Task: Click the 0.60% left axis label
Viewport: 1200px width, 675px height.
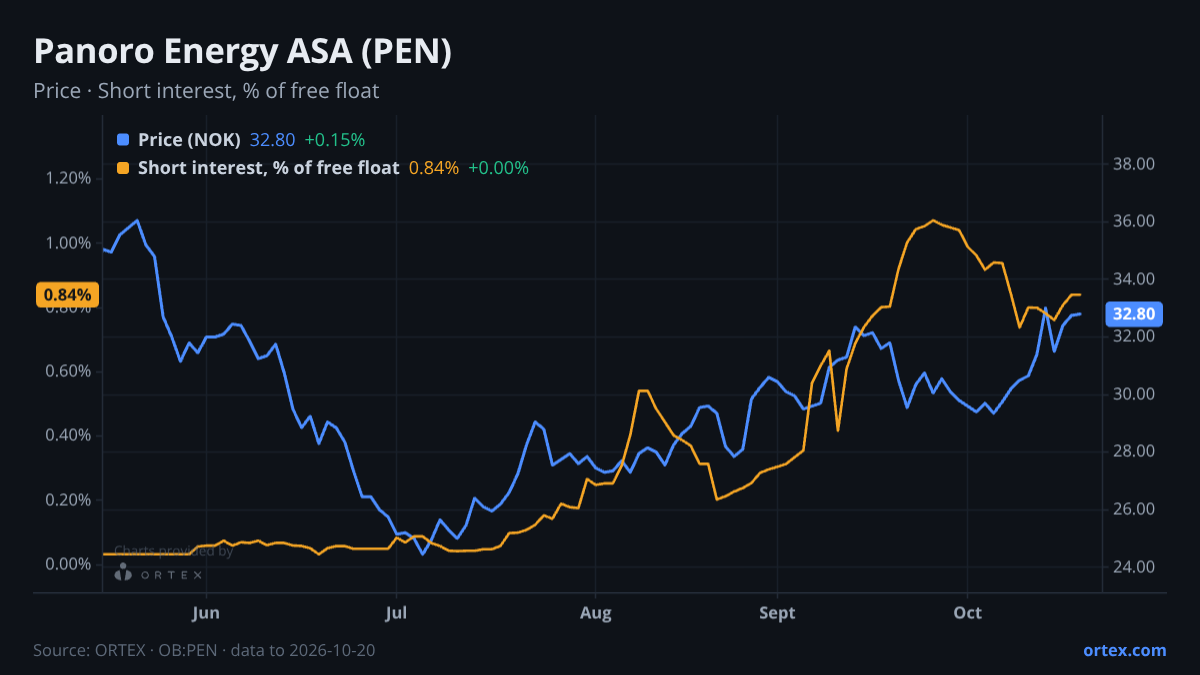Action: [x=69, y=371]
